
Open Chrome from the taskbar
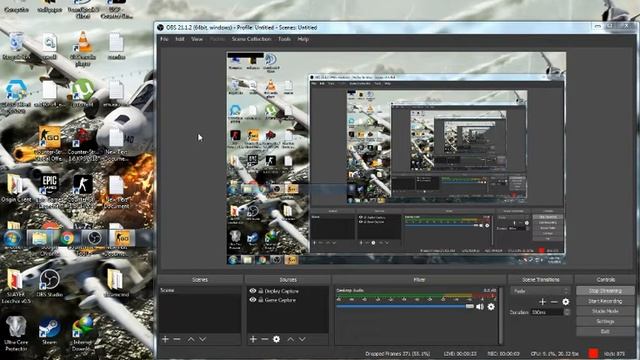pyautogui.click(x=67, y=238)
